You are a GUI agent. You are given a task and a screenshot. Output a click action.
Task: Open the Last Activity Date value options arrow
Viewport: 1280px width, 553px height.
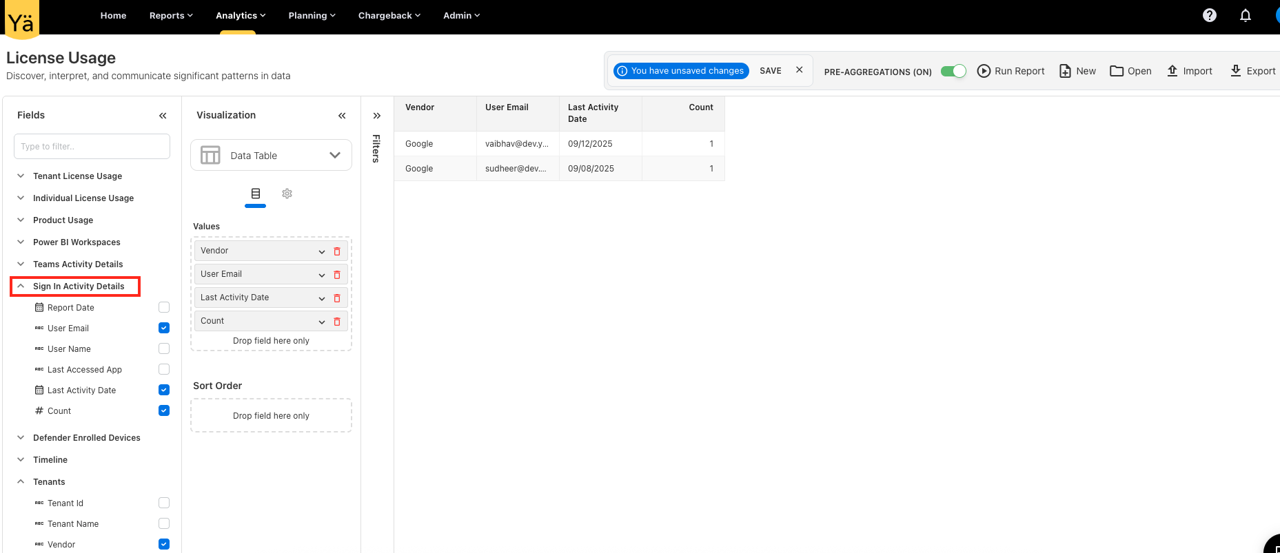click(x=322, y=299)
